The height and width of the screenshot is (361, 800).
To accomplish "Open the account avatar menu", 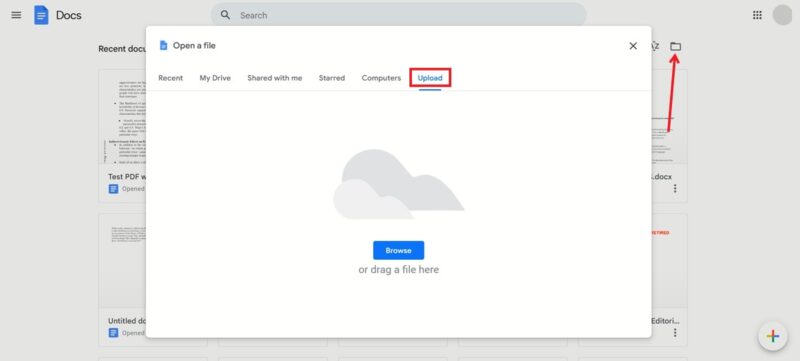I will click(782, 15).
